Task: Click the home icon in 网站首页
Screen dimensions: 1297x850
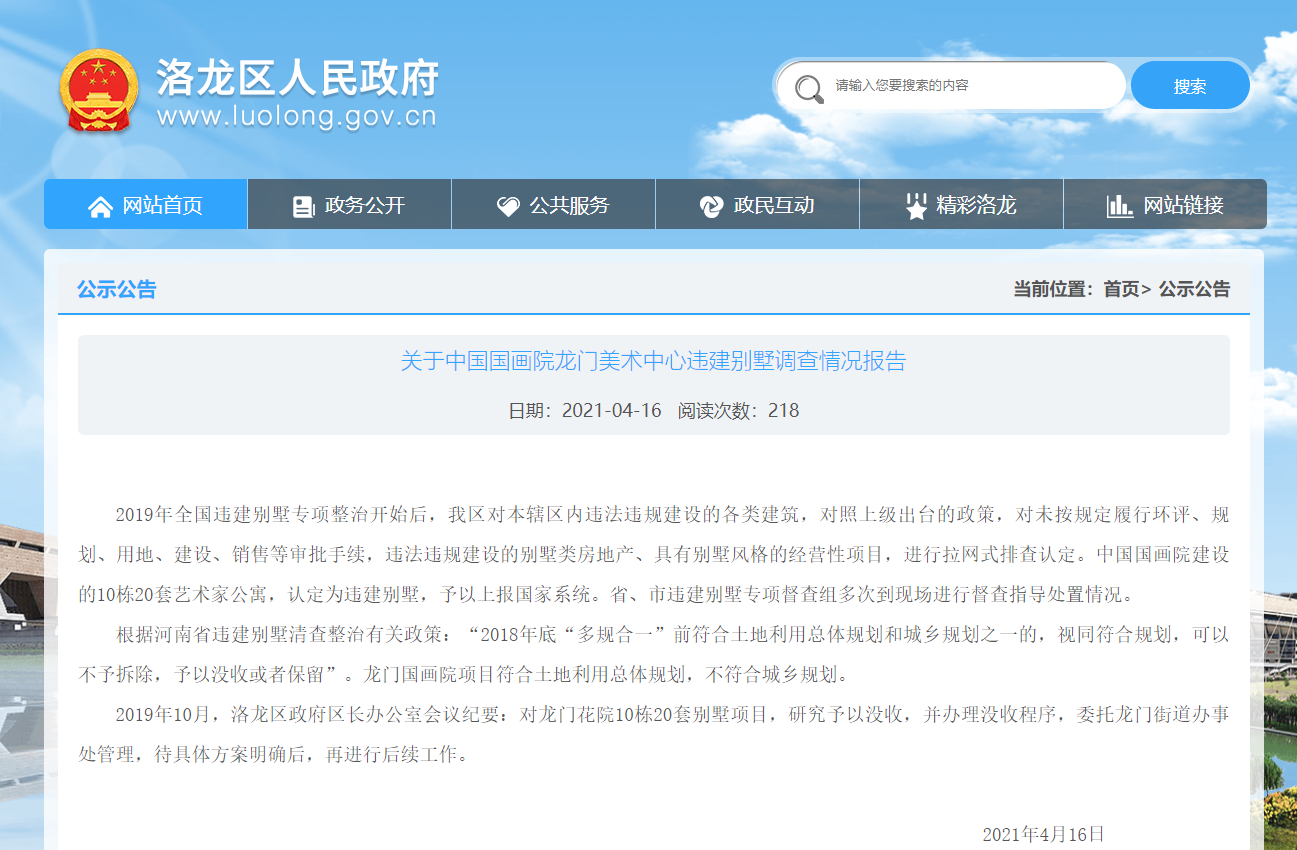Action: tap(100, 206)
